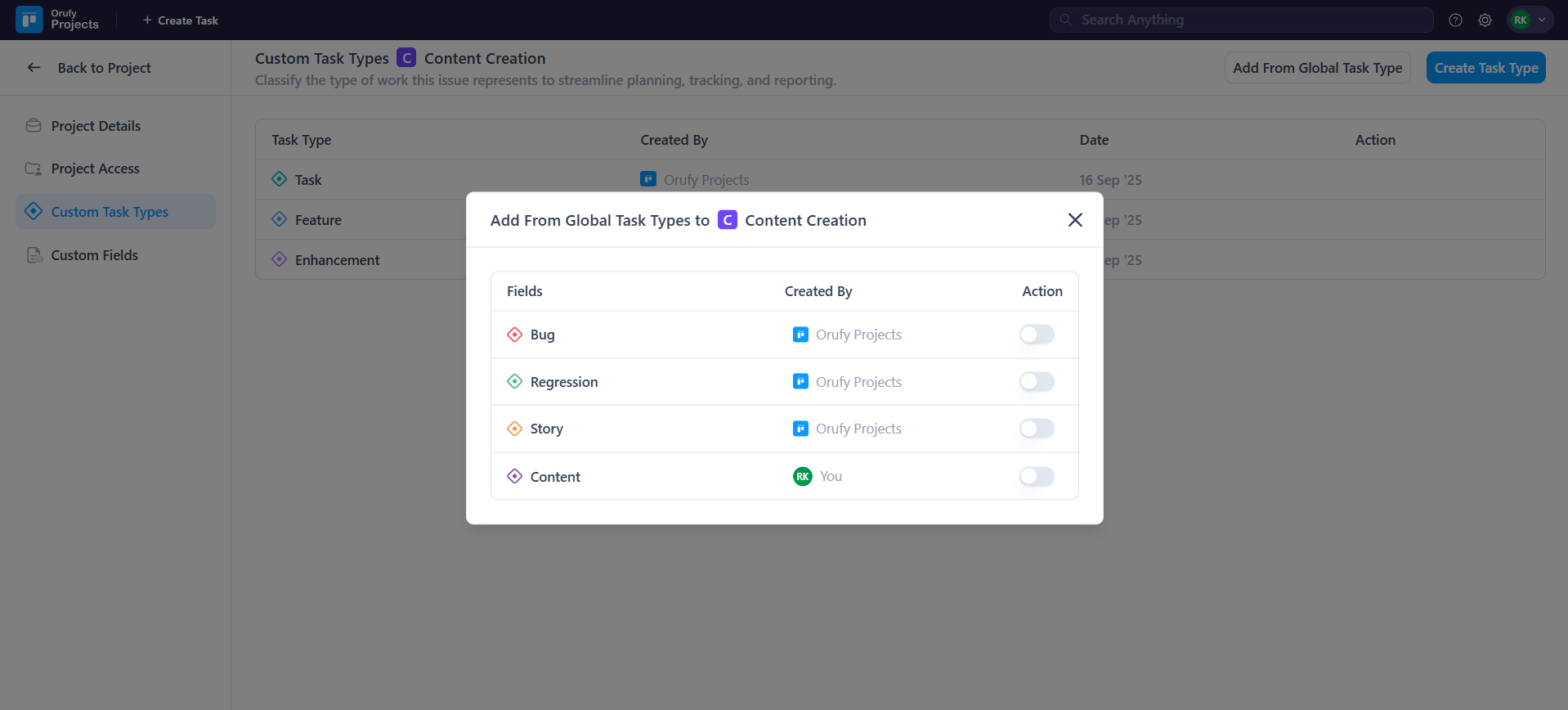Open Project Details in sidebar

[x=96, y=126]
